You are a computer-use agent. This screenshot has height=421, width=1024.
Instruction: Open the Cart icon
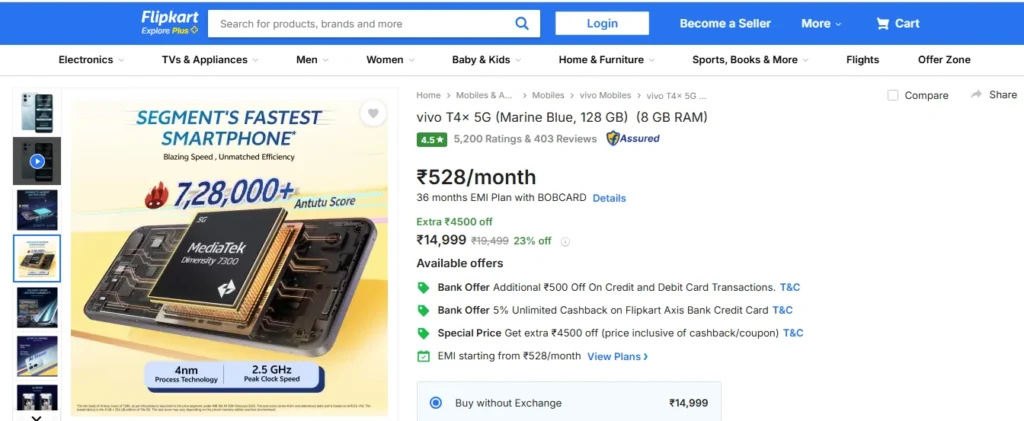883,23
